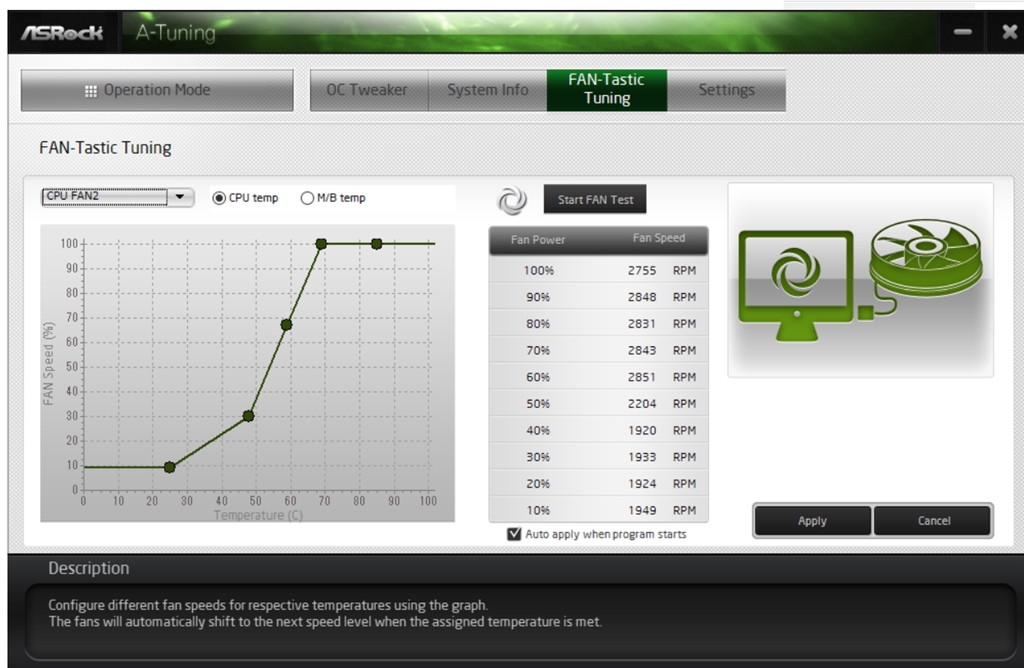
Task: Select the CPU temp radio button
Action: 219,198
